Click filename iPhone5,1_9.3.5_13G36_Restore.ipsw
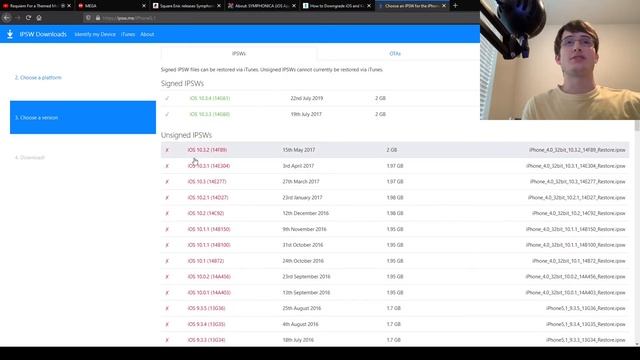Image resolution: width=640 pixels, height=360 pixels. tap(586, 309)
